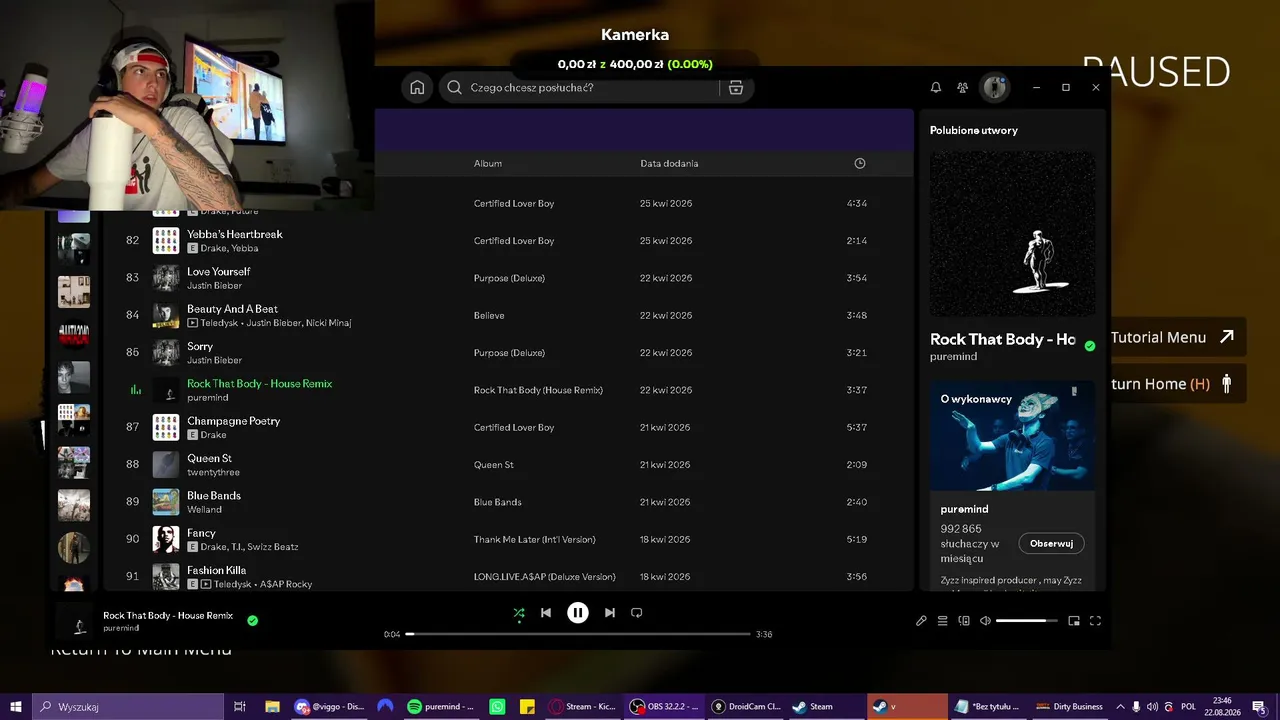Viewport: 1280px width, 720px height.
Task: Open album link 'Thank Me Later (Int'l Version)'
Action: pyautogui.click(x=534, y=540)
